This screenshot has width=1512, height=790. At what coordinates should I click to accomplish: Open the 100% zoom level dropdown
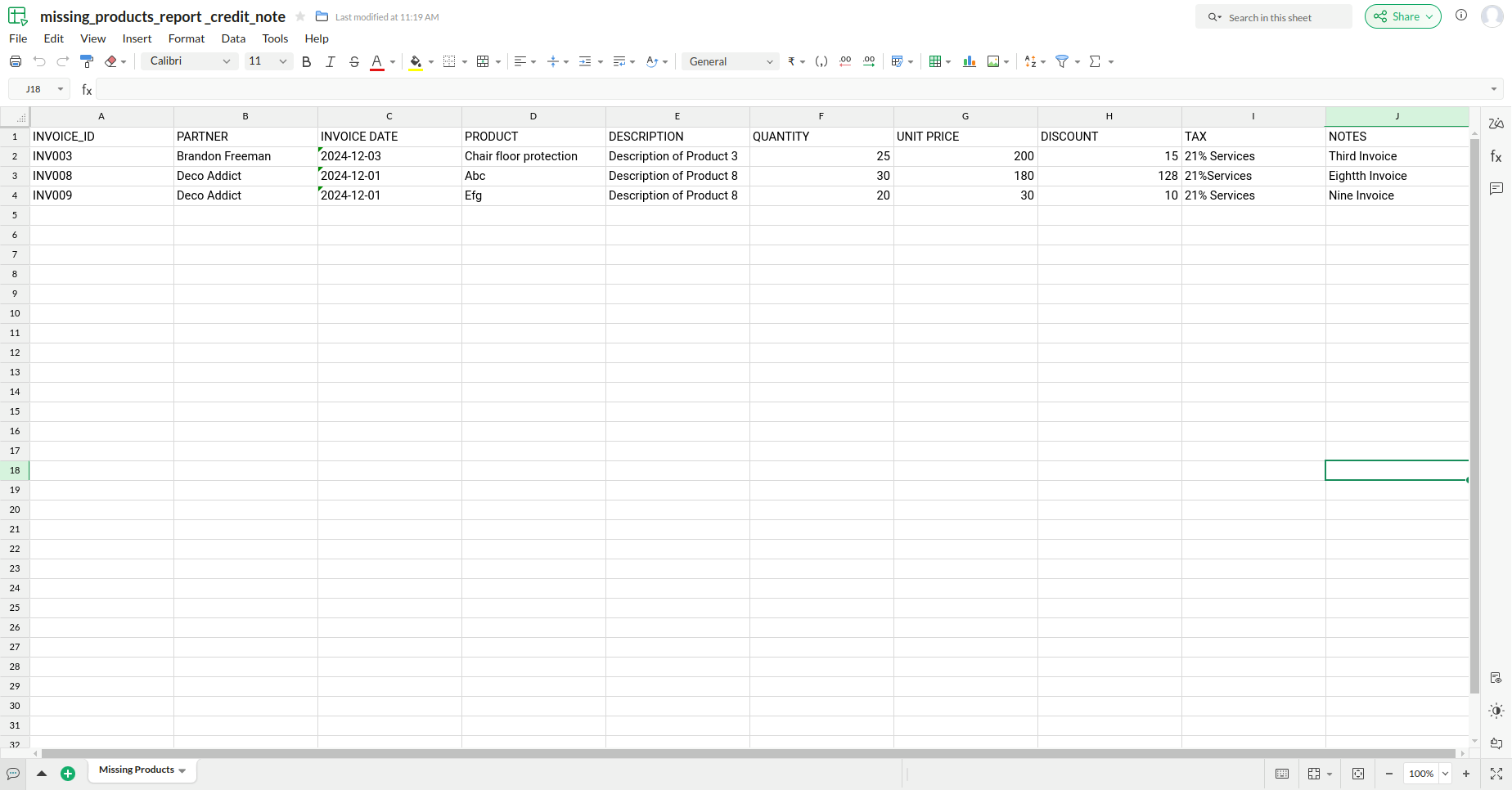click(x=1446, y=774)
